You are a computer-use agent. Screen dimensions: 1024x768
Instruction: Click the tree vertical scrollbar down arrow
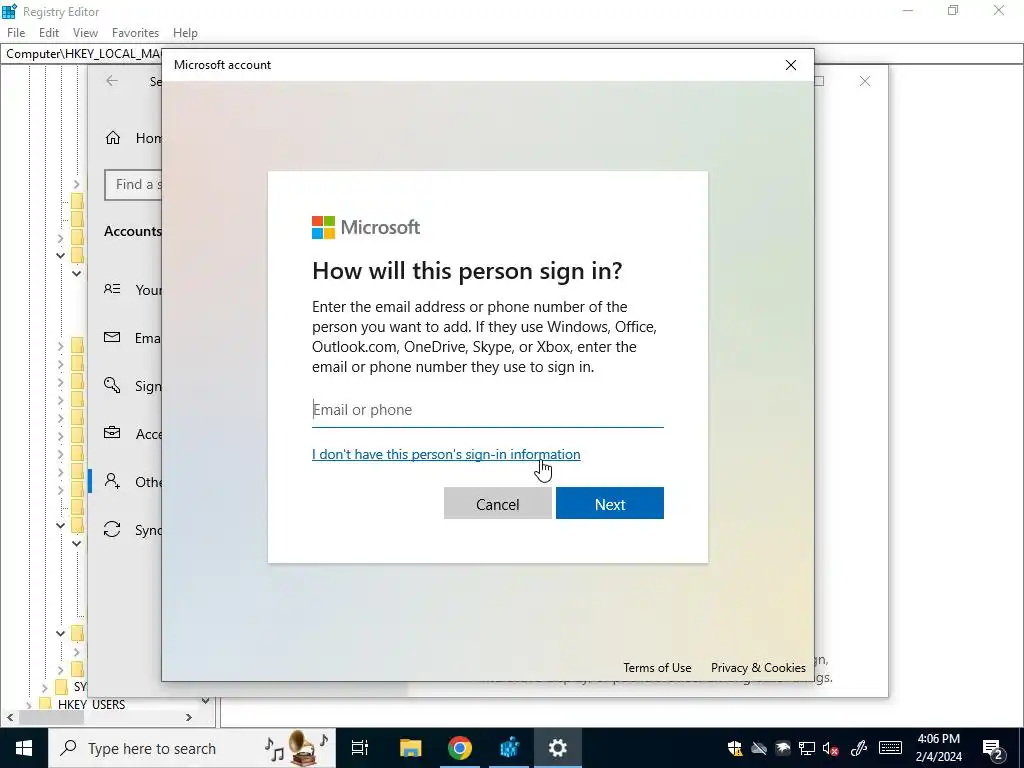(x=206, y=701)
